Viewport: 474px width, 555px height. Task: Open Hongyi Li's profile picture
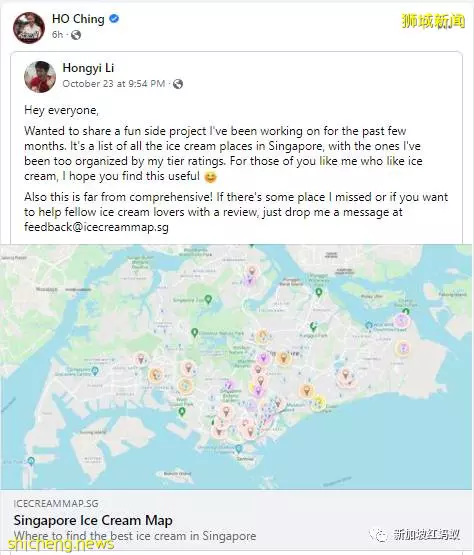pos(40,77)
